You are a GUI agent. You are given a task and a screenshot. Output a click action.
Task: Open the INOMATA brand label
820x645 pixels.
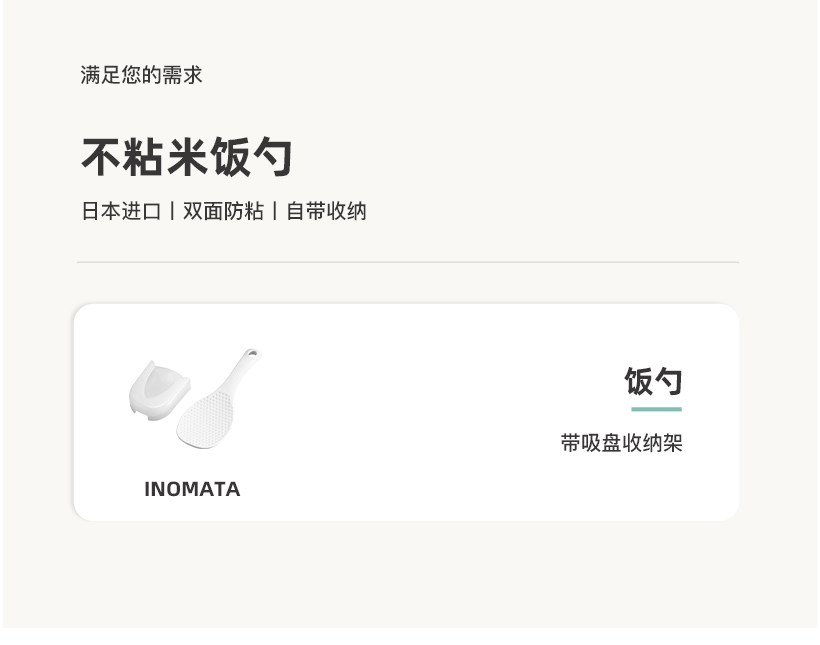(x=192, y=489)
